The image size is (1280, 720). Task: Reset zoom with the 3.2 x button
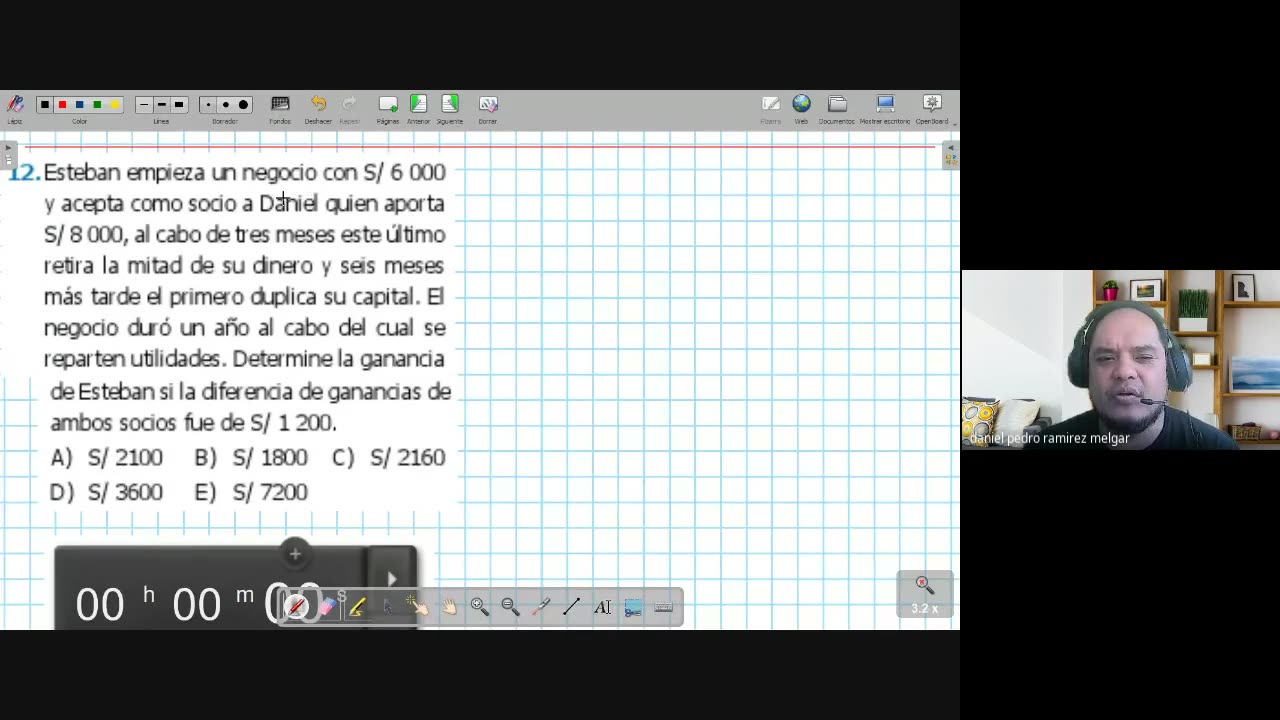point(924,594)
